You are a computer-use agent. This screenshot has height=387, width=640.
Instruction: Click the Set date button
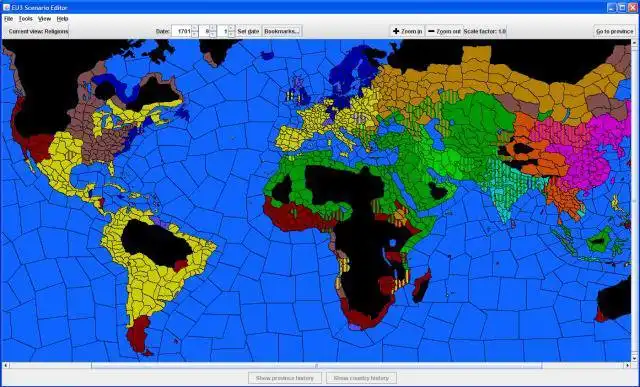tap(248, 31)
